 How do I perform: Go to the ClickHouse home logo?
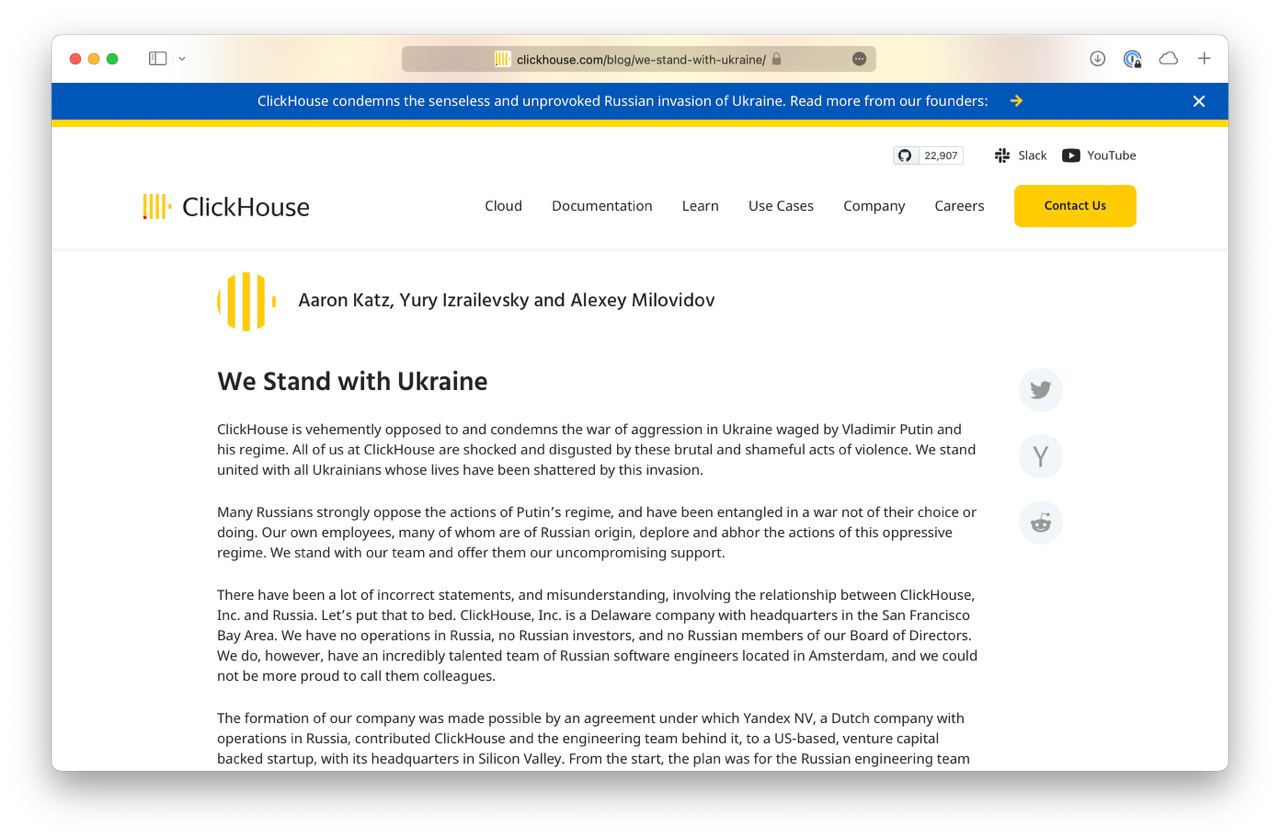point(226,206)
